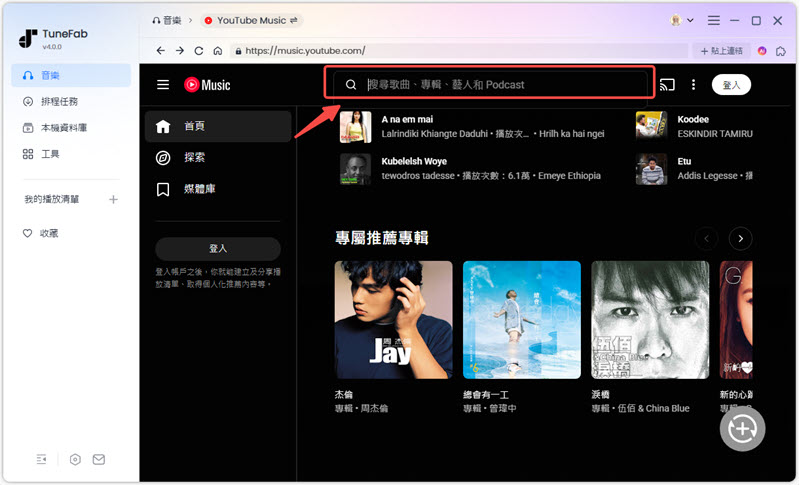Click artist Lalrindiki Khiangte Daduhi
The height and width of the screenshot is (485, 800).
(x=435, y=134)
